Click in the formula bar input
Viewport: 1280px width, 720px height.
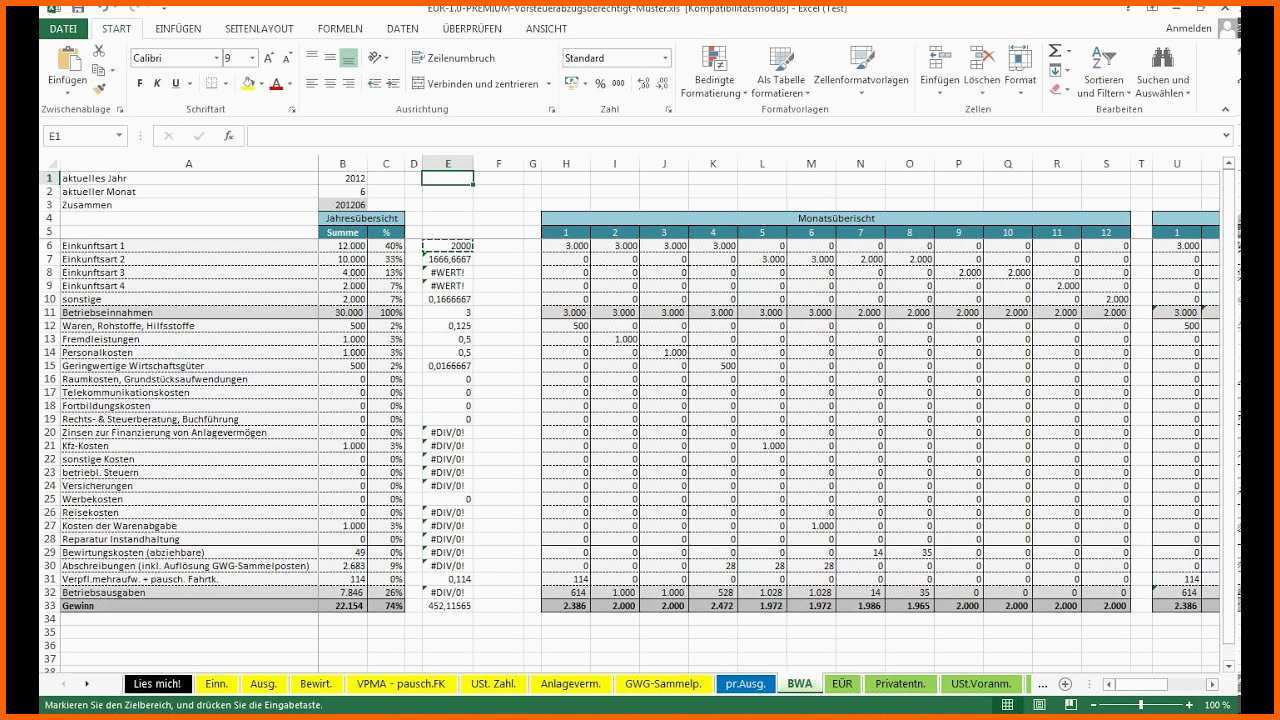[730, 136]
